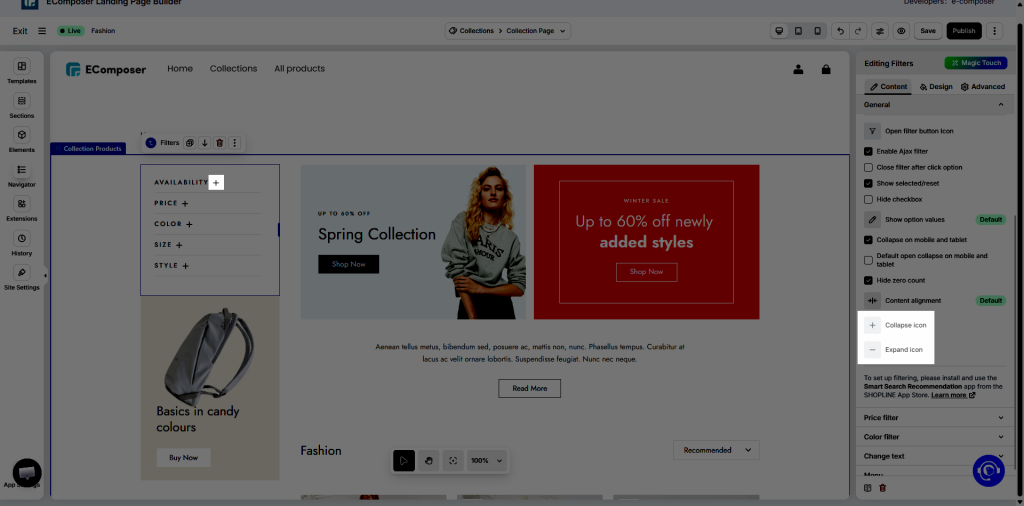Open the Elements panel
Image resolution: width=1024 pixels, height=506 pixels.
(21, 139)
